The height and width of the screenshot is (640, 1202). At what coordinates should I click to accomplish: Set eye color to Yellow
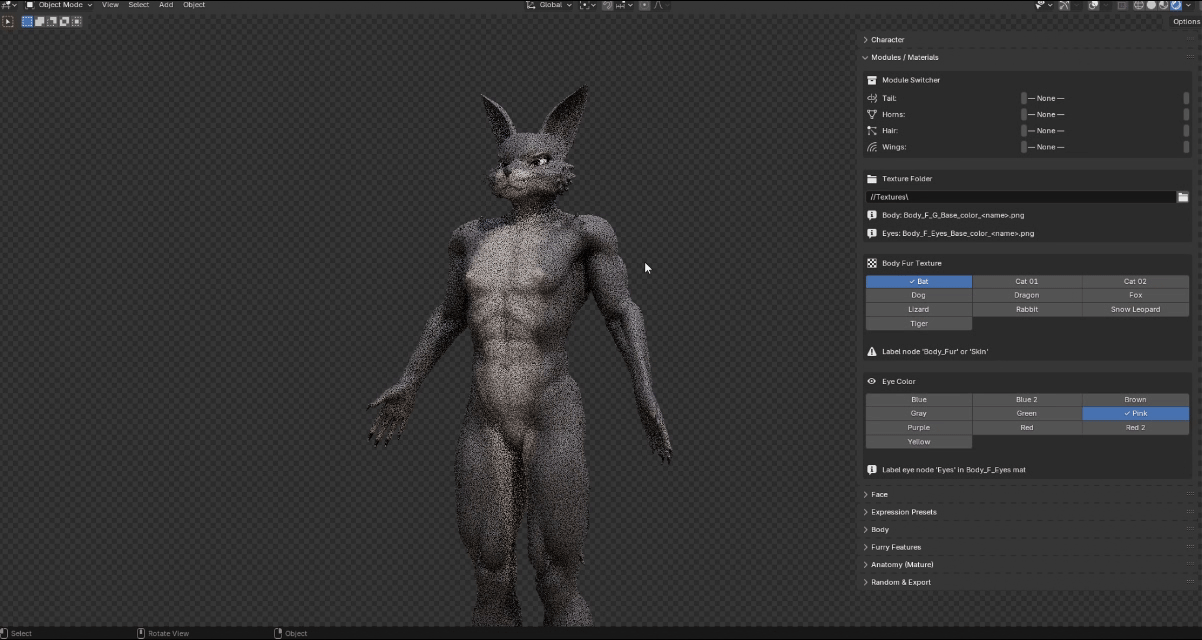tap(919, 441)
